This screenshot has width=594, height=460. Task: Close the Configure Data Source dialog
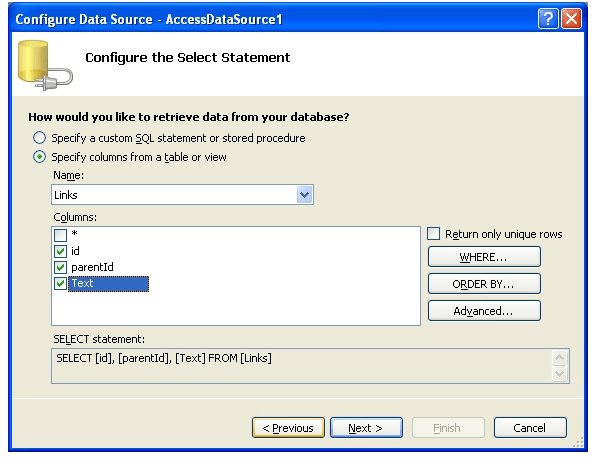pyautogui.click(x=571, y=19)
